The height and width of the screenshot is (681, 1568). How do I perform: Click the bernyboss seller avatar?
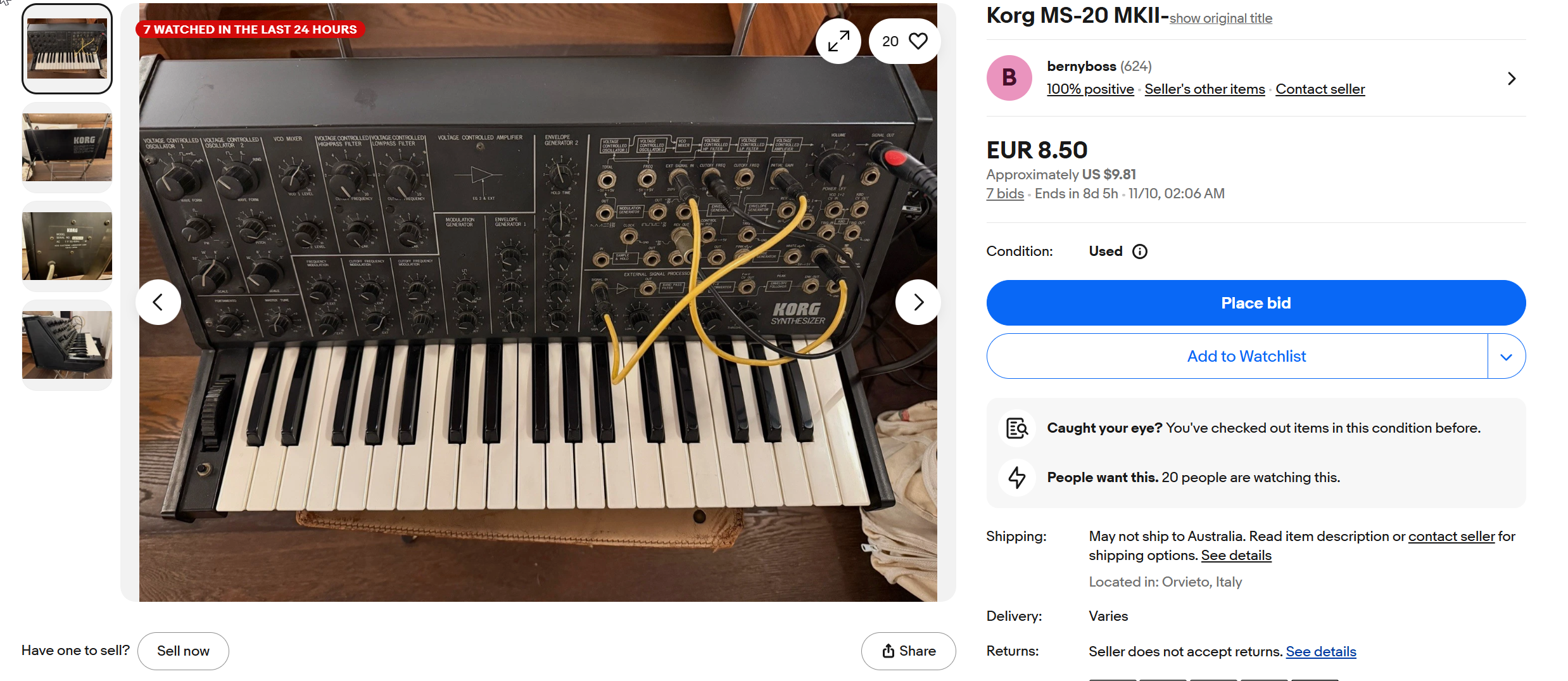[x=1009, y=78]
